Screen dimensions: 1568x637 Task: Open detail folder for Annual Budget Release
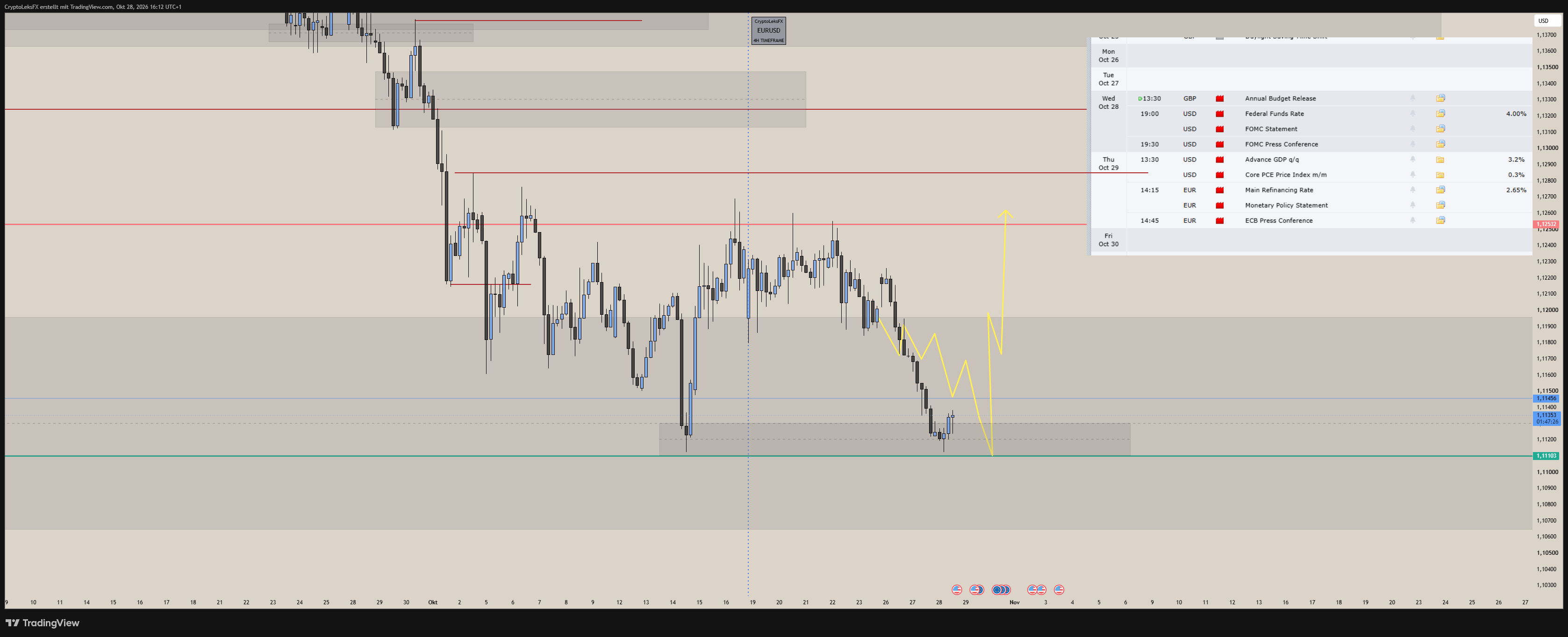click(x=1440, y=98)
